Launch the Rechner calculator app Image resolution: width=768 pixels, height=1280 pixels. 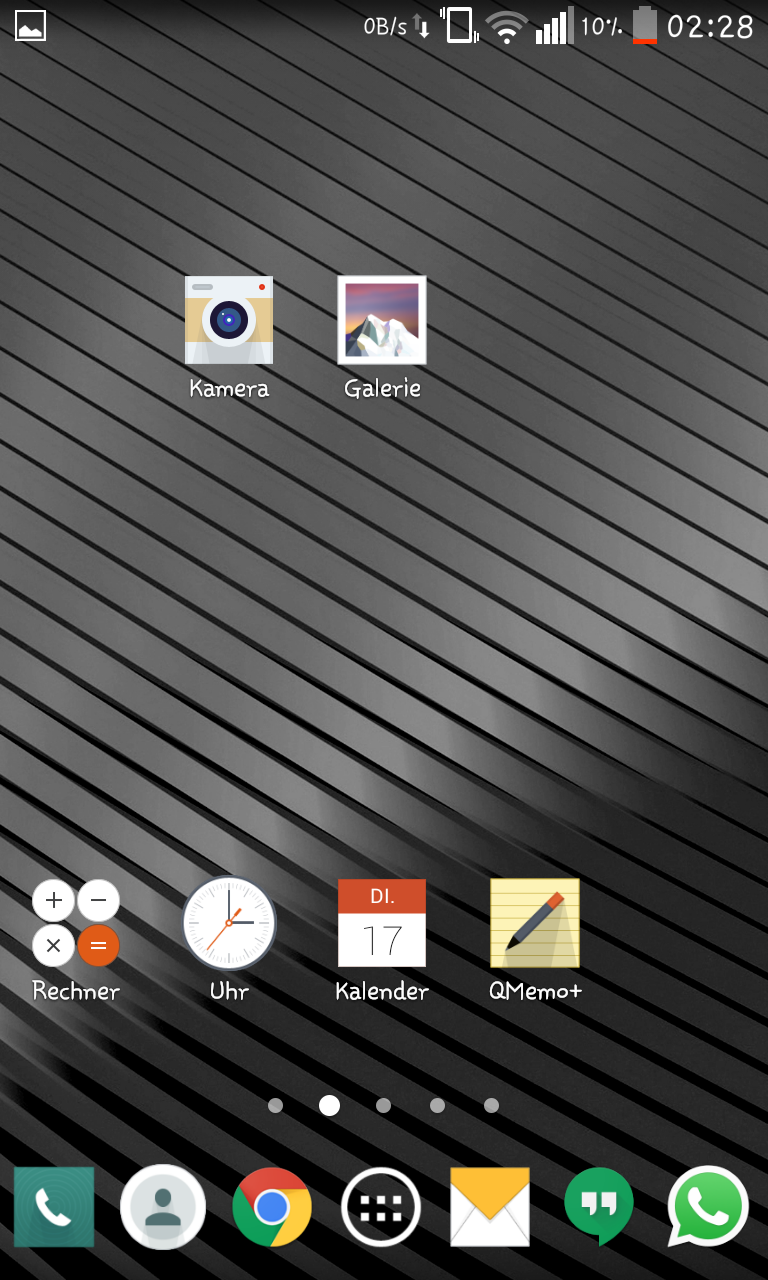76,923
